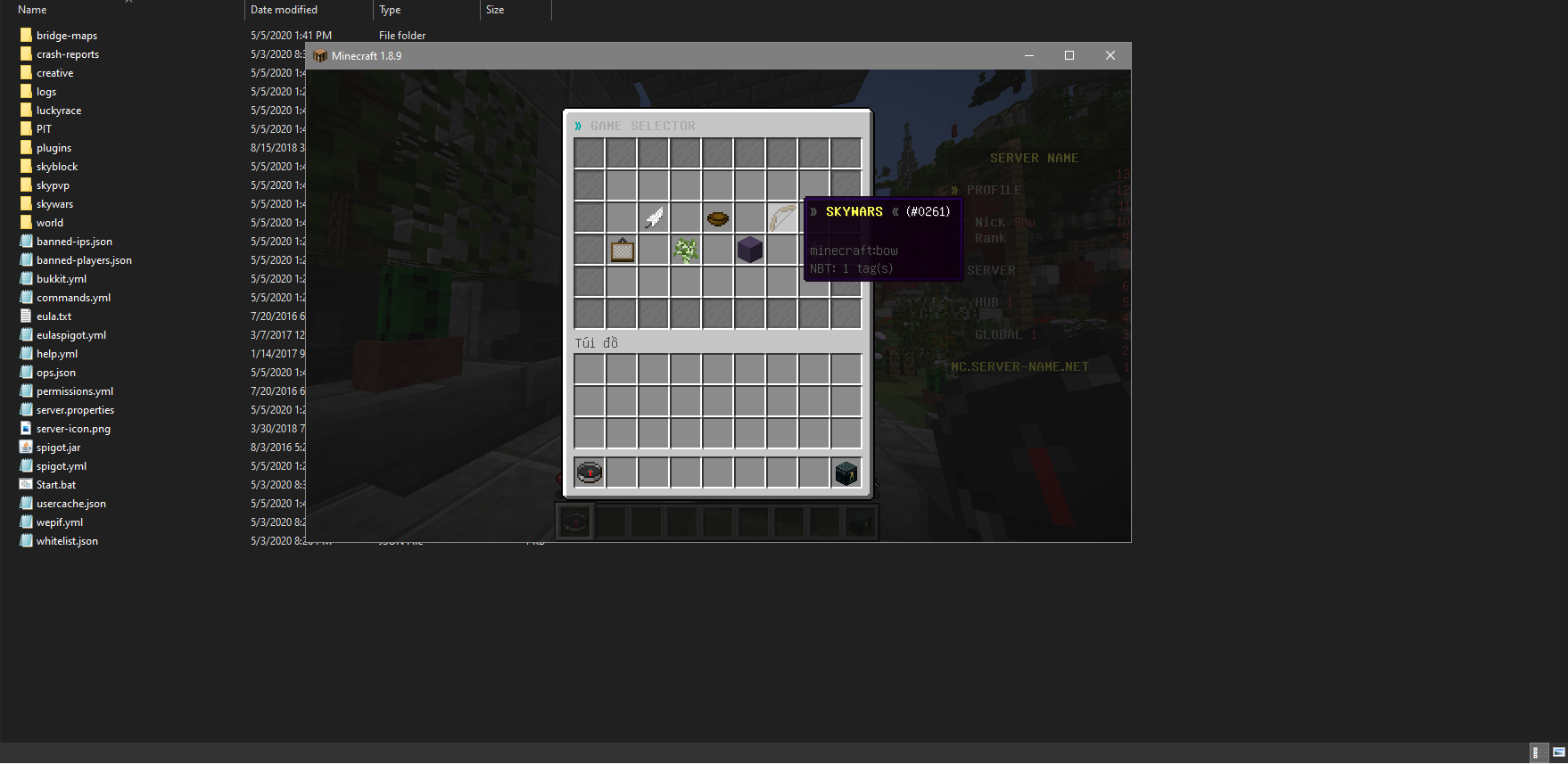Select the skywars folder name
The width and height of the screenshot is (1568, 764).
(54, 204)
